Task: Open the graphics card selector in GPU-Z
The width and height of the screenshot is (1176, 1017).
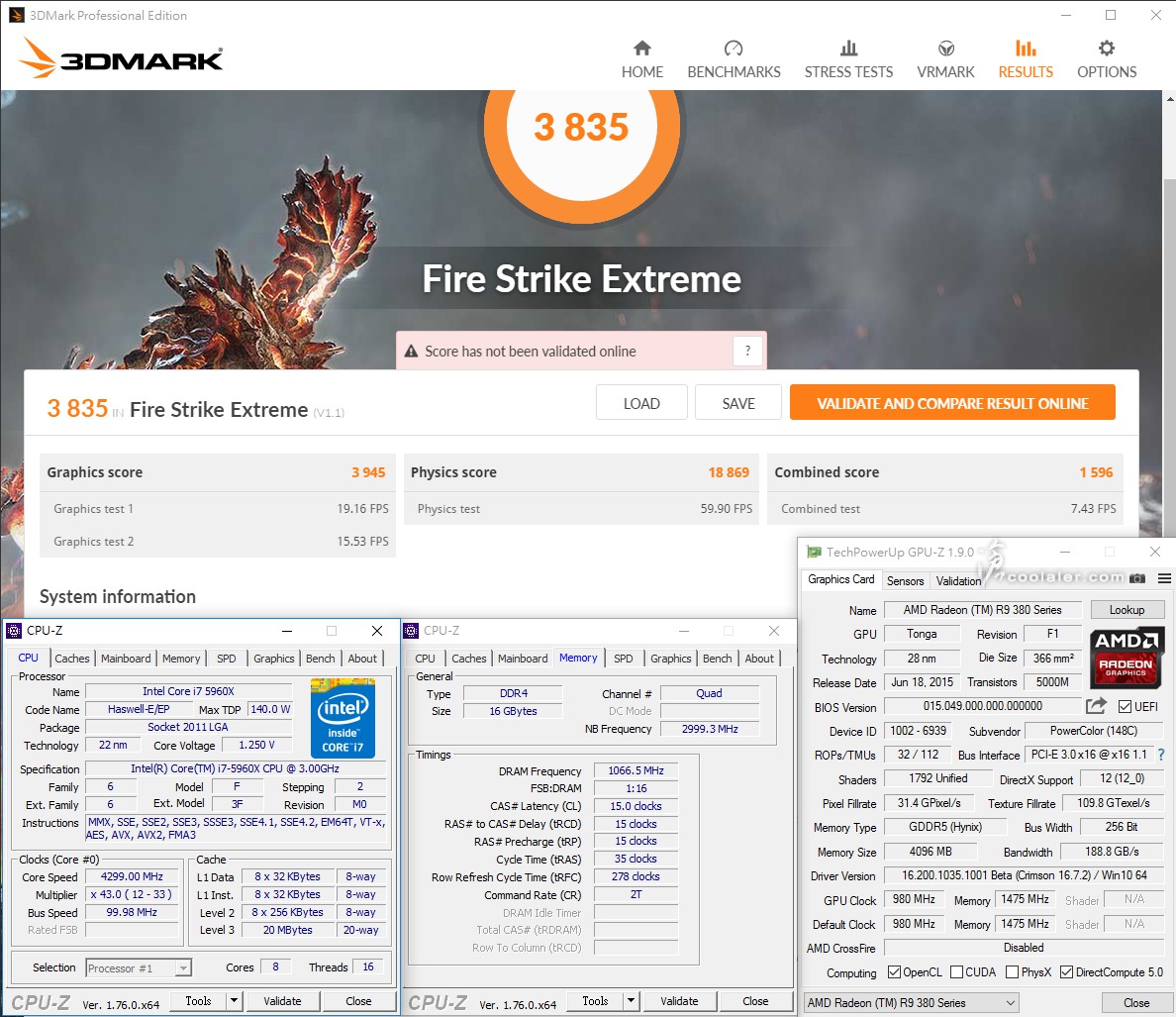Action: click(x=912, y=1003)
